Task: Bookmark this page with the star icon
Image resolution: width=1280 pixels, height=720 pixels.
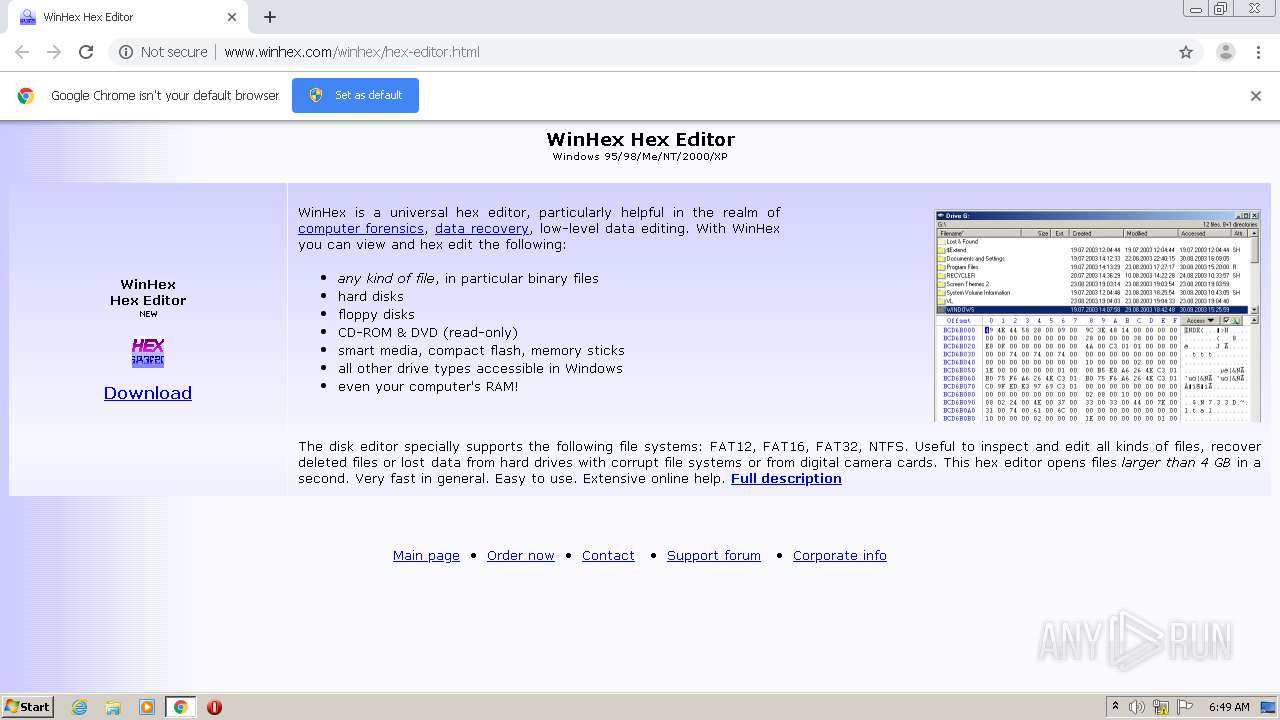Action: (1186, 52)
